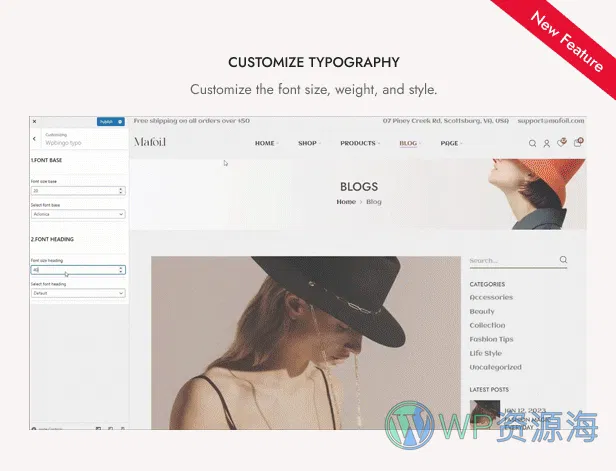This screenshot has width=616, height=471.
Task: Adjust the Font size base stepper arrows
Action: [x=121, y=190]
